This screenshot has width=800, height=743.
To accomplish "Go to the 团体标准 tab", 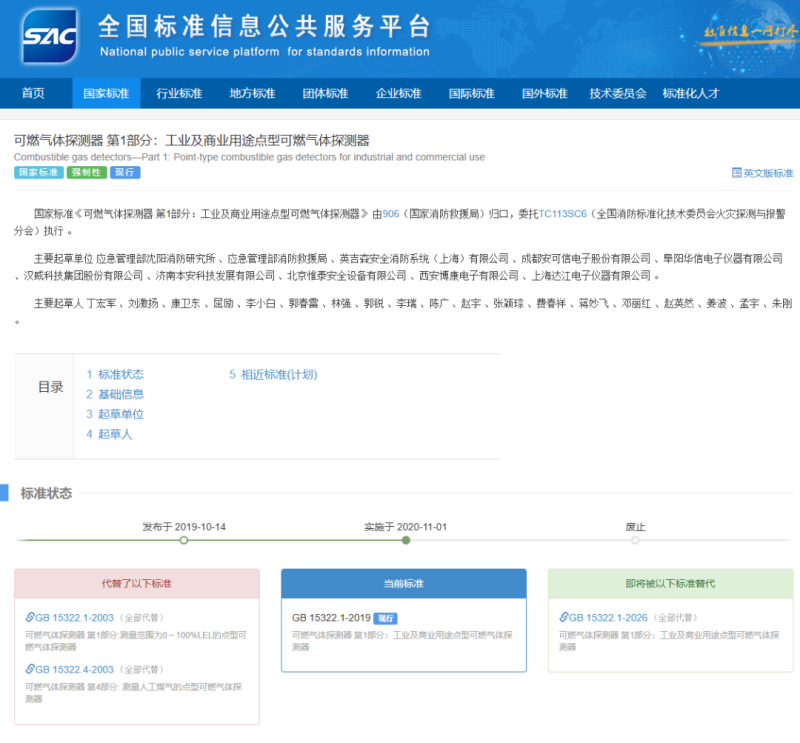I will point(325,94).
